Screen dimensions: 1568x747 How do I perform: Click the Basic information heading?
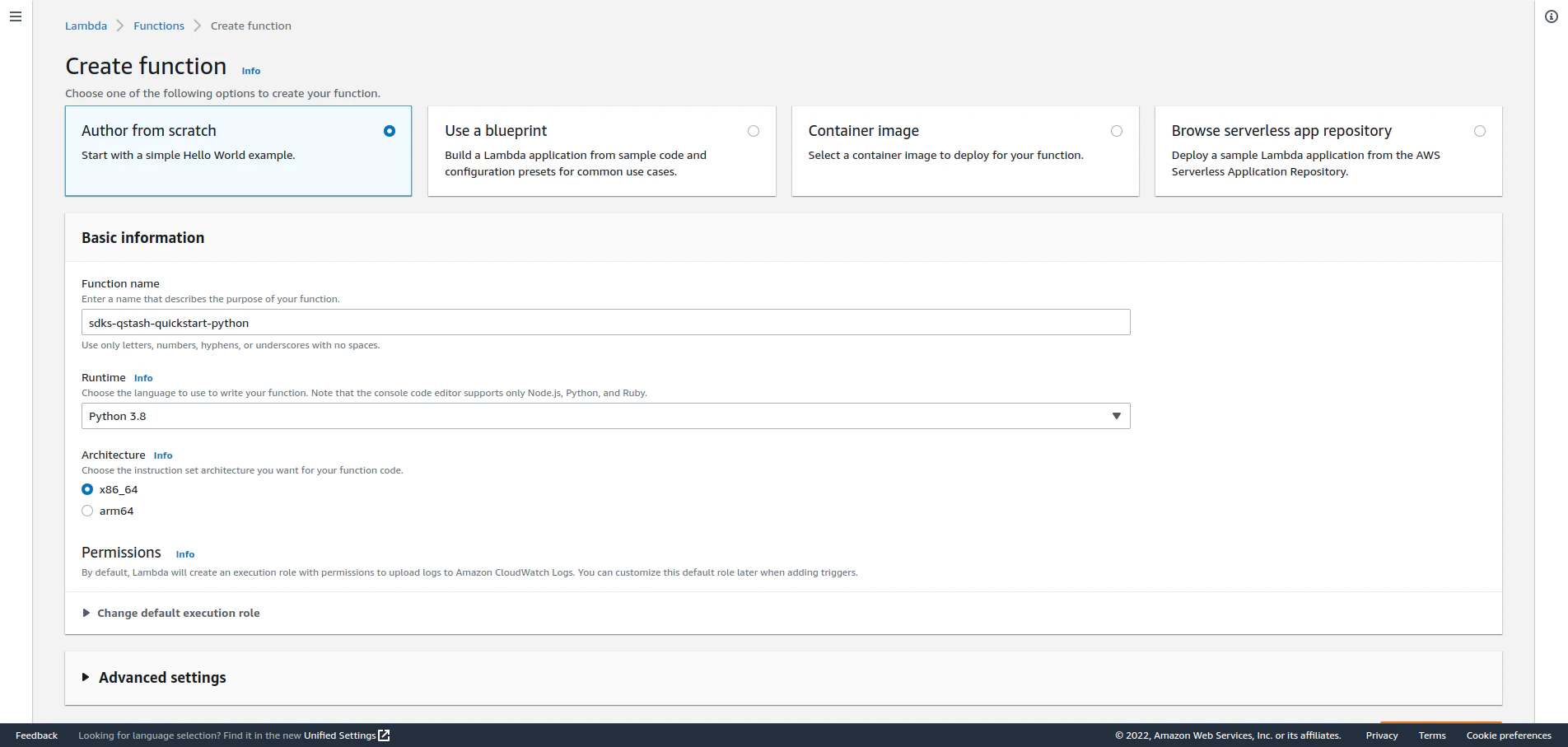click(x=143, y=237)
